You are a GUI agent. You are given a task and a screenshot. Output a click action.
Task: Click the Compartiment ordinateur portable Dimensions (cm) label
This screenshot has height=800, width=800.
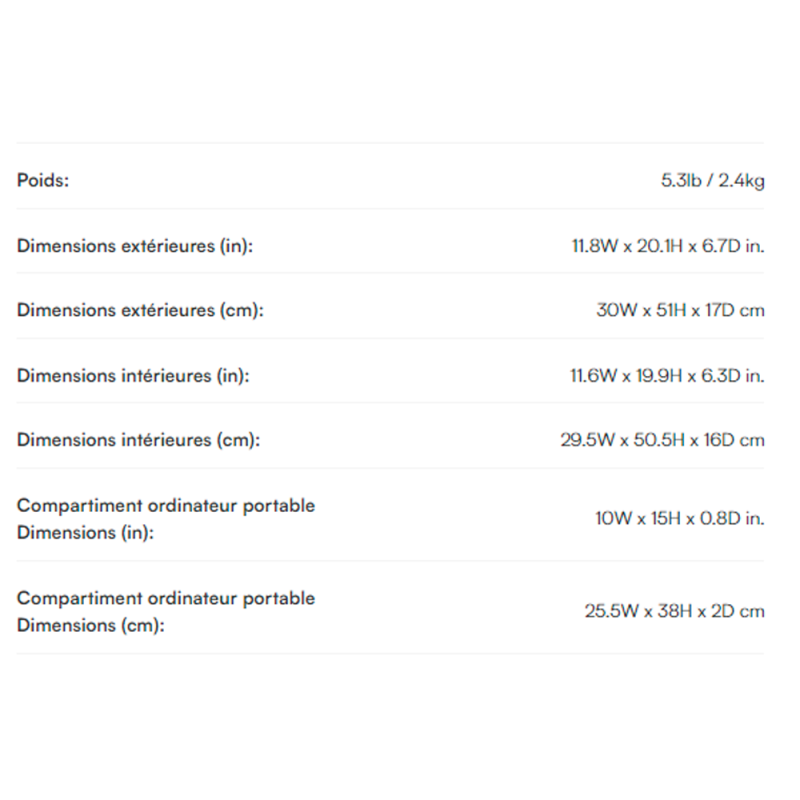point(166,611)
